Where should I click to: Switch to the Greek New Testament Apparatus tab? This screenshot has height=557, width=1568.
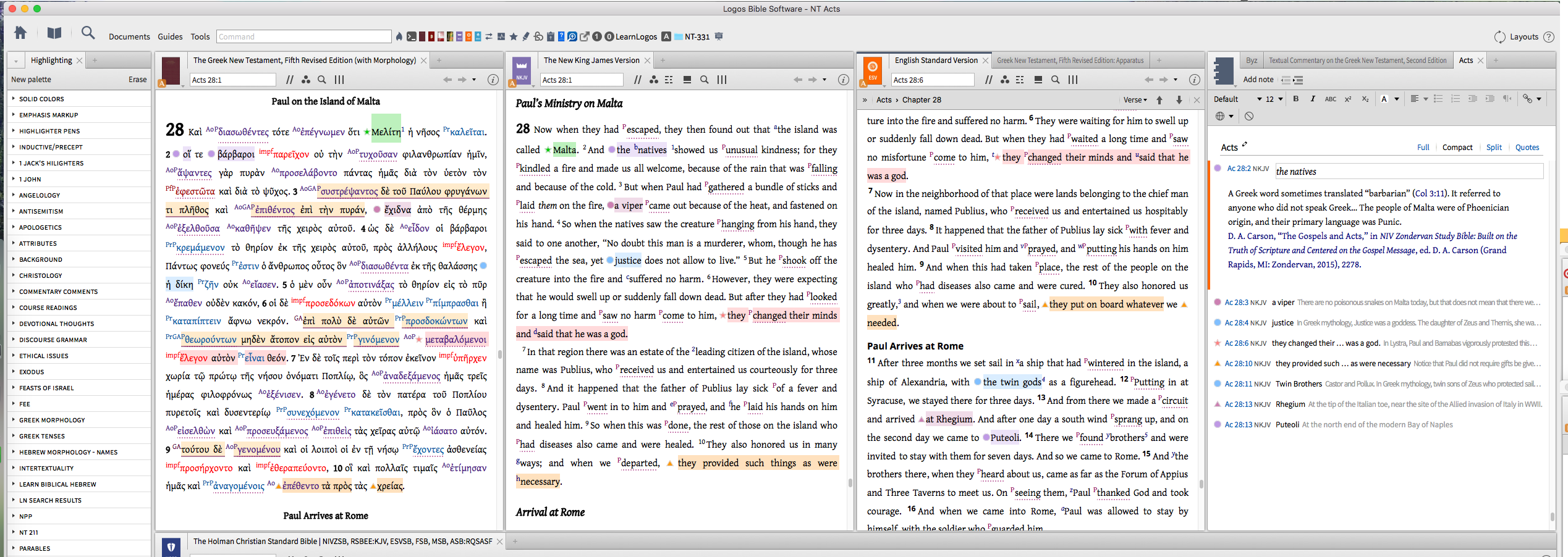[x=1070, y=61]
